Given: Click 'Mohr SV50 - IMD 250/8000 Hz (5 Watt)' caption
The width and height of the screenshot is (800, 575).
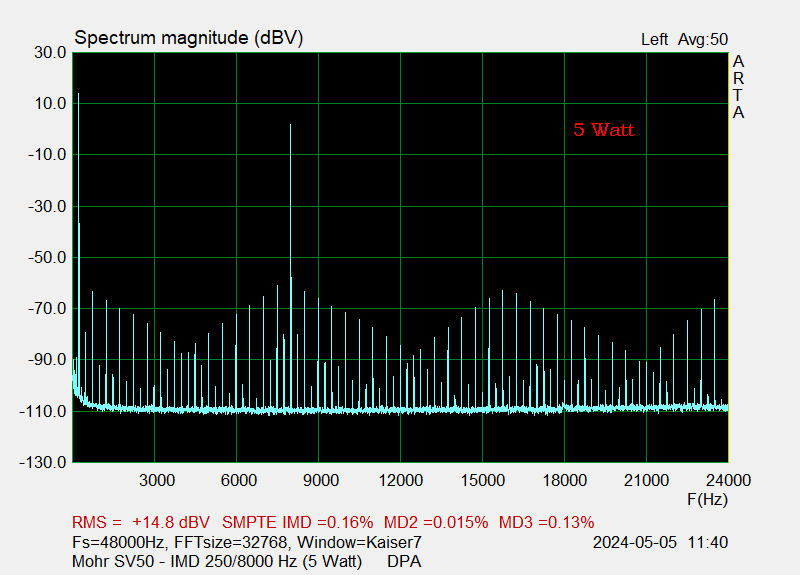Looking at the screenshot, I should pyautogui.click(x=217, y=561).
